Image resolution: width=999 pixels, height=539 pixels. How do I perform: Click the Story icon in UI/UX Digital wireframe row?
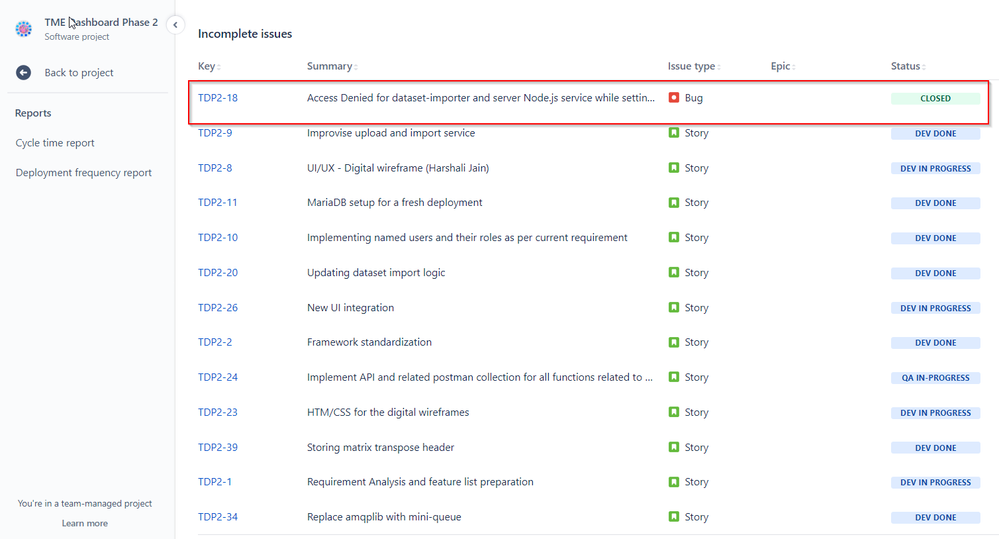point(673,168)
